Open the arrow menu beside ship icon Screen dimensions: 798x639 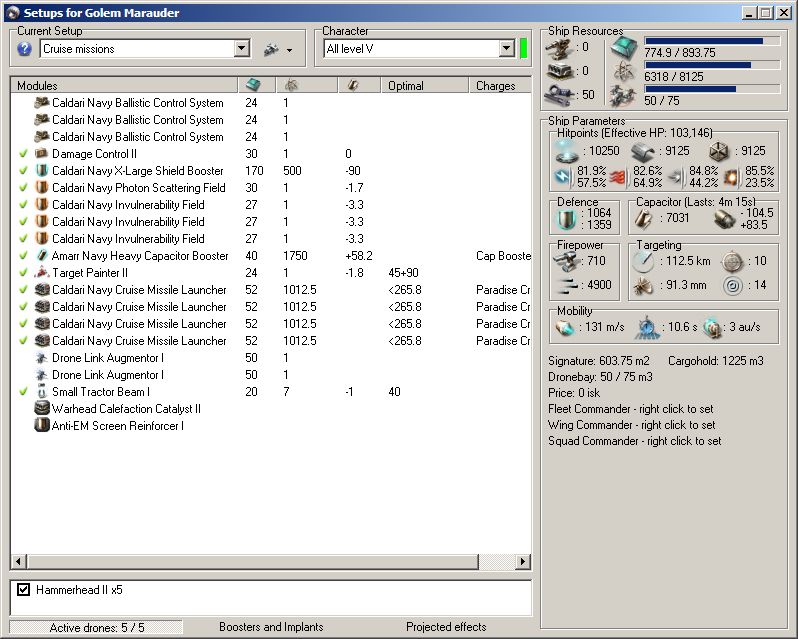289,49
